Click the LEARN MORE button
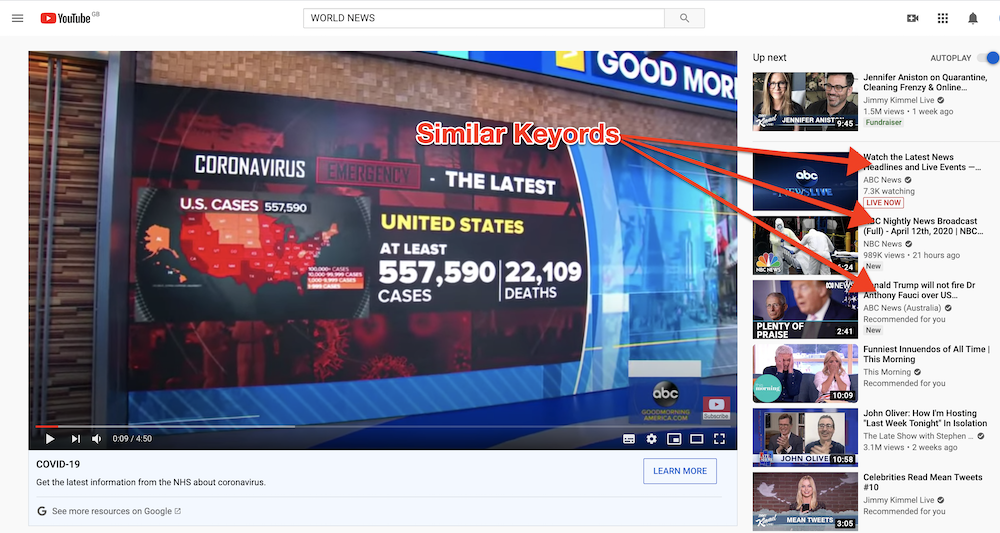The height and width of the screenshot is (533, 1000). click(680, 471)
